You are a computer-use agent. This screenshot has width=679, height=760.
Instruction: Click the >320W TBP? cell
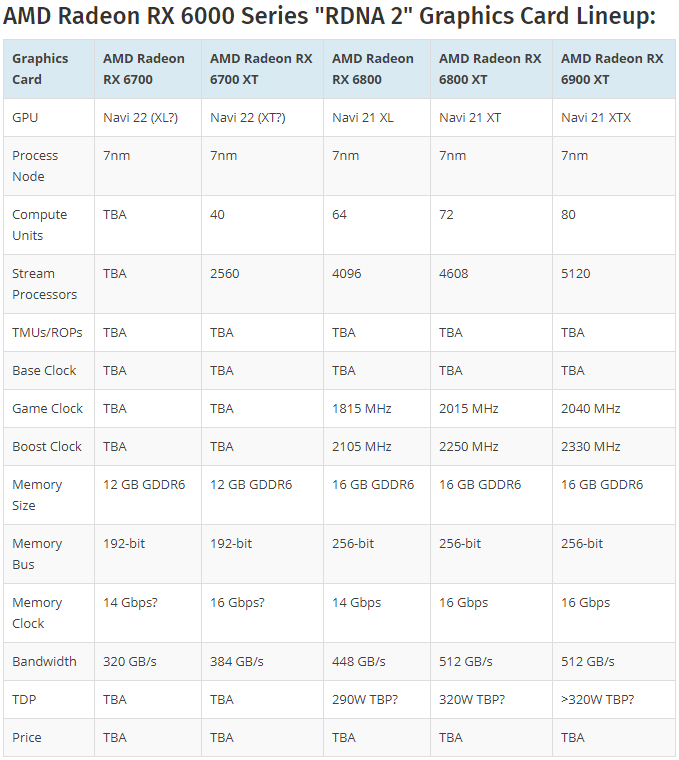point(597,699)
